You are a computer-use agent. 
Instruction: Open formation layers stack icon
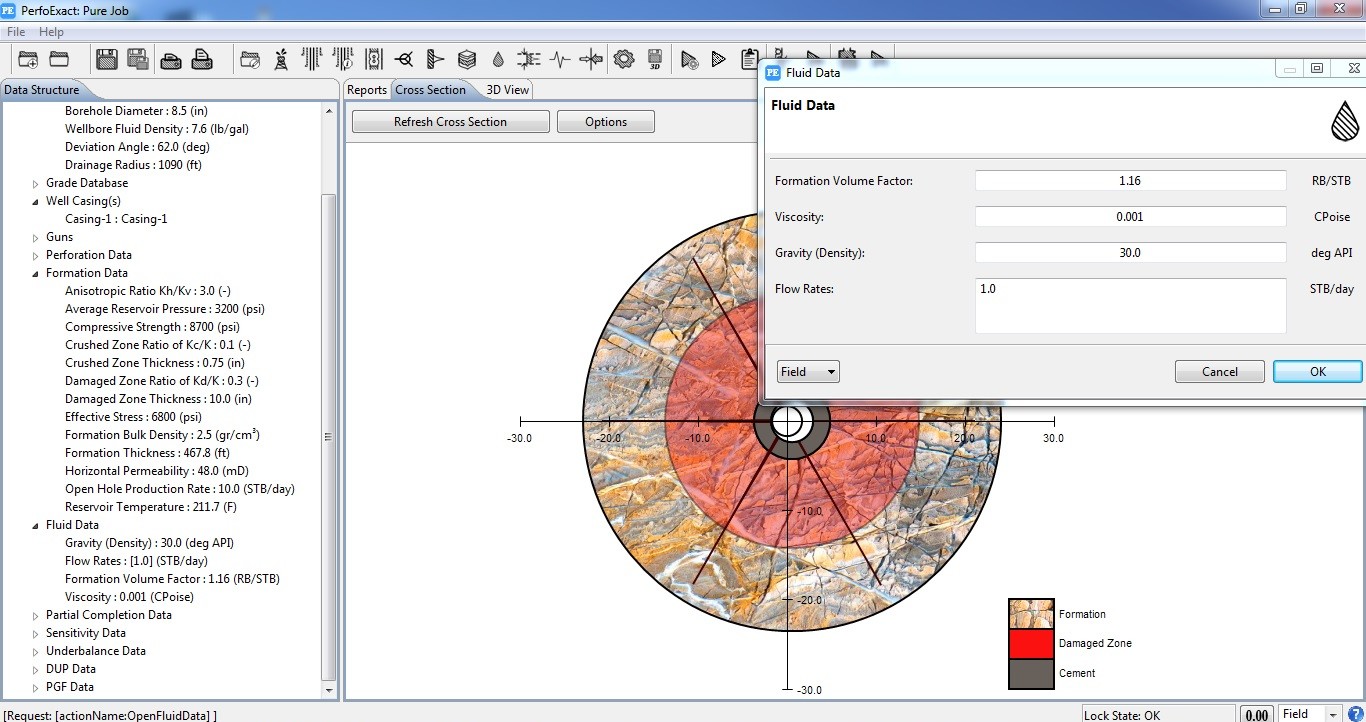pos(467,60)
